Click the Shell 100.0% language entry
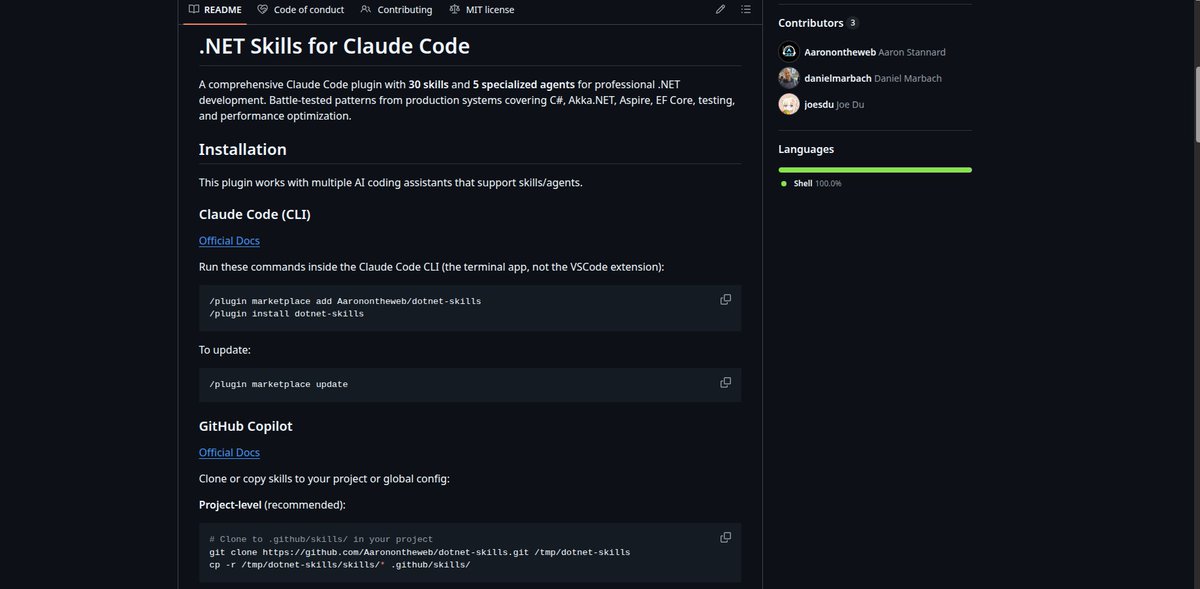This screenshot has width=1200, height=589. pyautogui.click(x=811, y=184)
